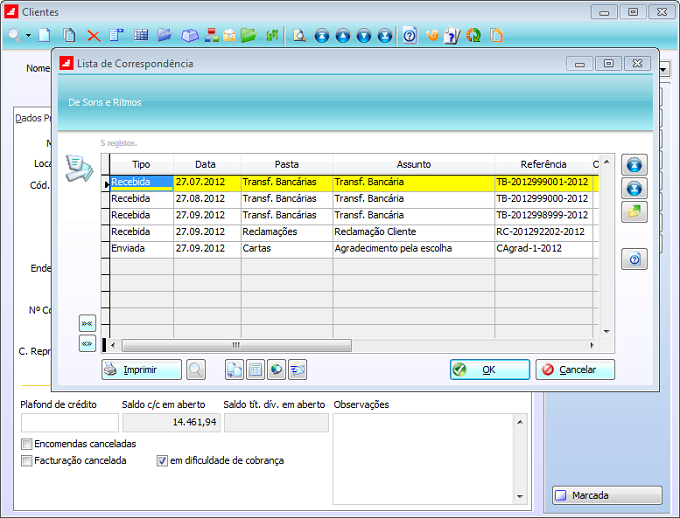Viewport: 680px width, 518px height.
Task: Sort by the Data column header
Action: 207,164
